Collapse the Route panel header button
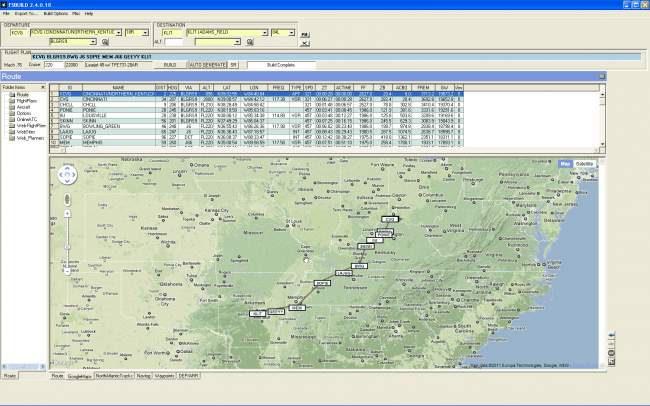The width and height of the screenshot is (650, 406). coord(601,76)
